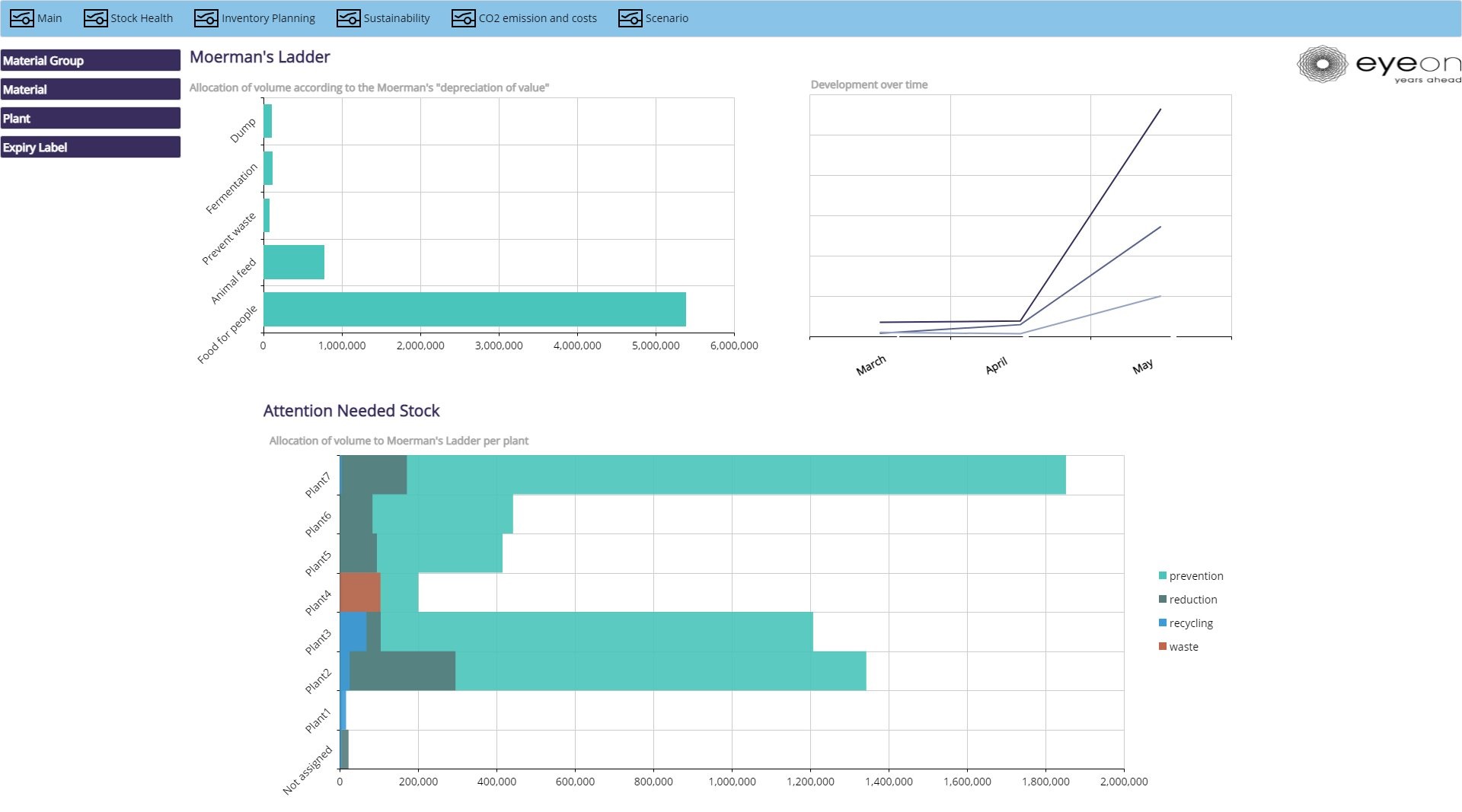The height and width of the screenshot is (812, 1462).
Task: Click the CO2 emission and costs icon
Action: [463, 18]
